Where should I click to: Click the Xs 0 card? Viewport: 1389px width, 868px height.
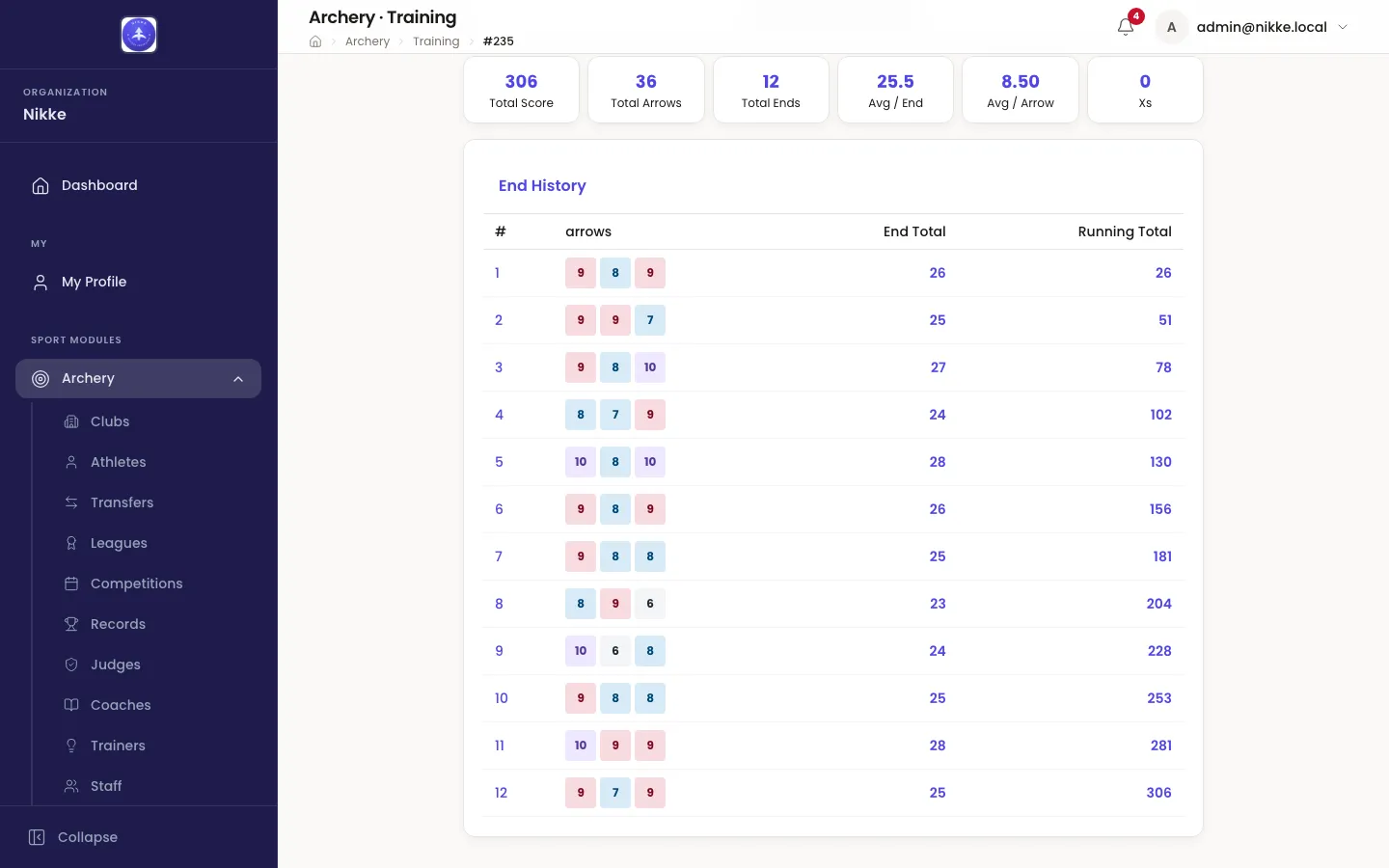pos(1145,90)
